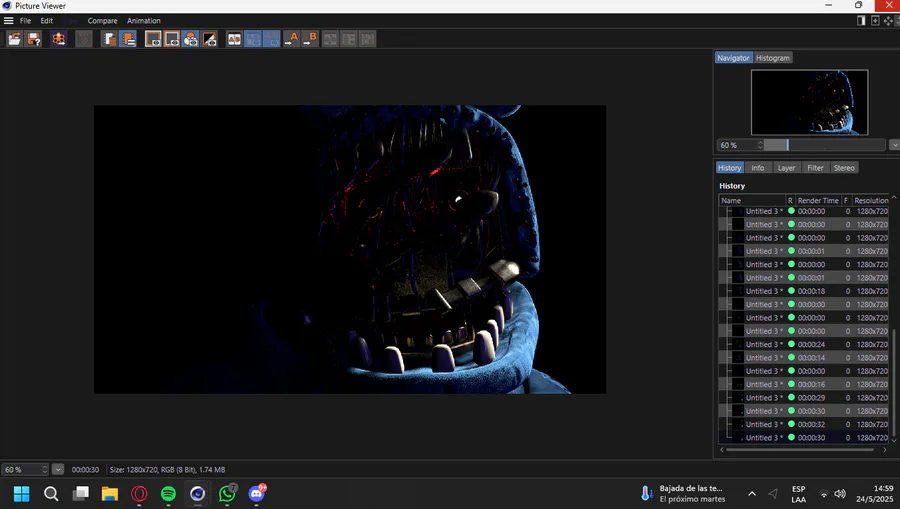The image size is (900, 509).
Task: Click the Remove Image icon
Action: pyautogui.click(x=109, y=39)
